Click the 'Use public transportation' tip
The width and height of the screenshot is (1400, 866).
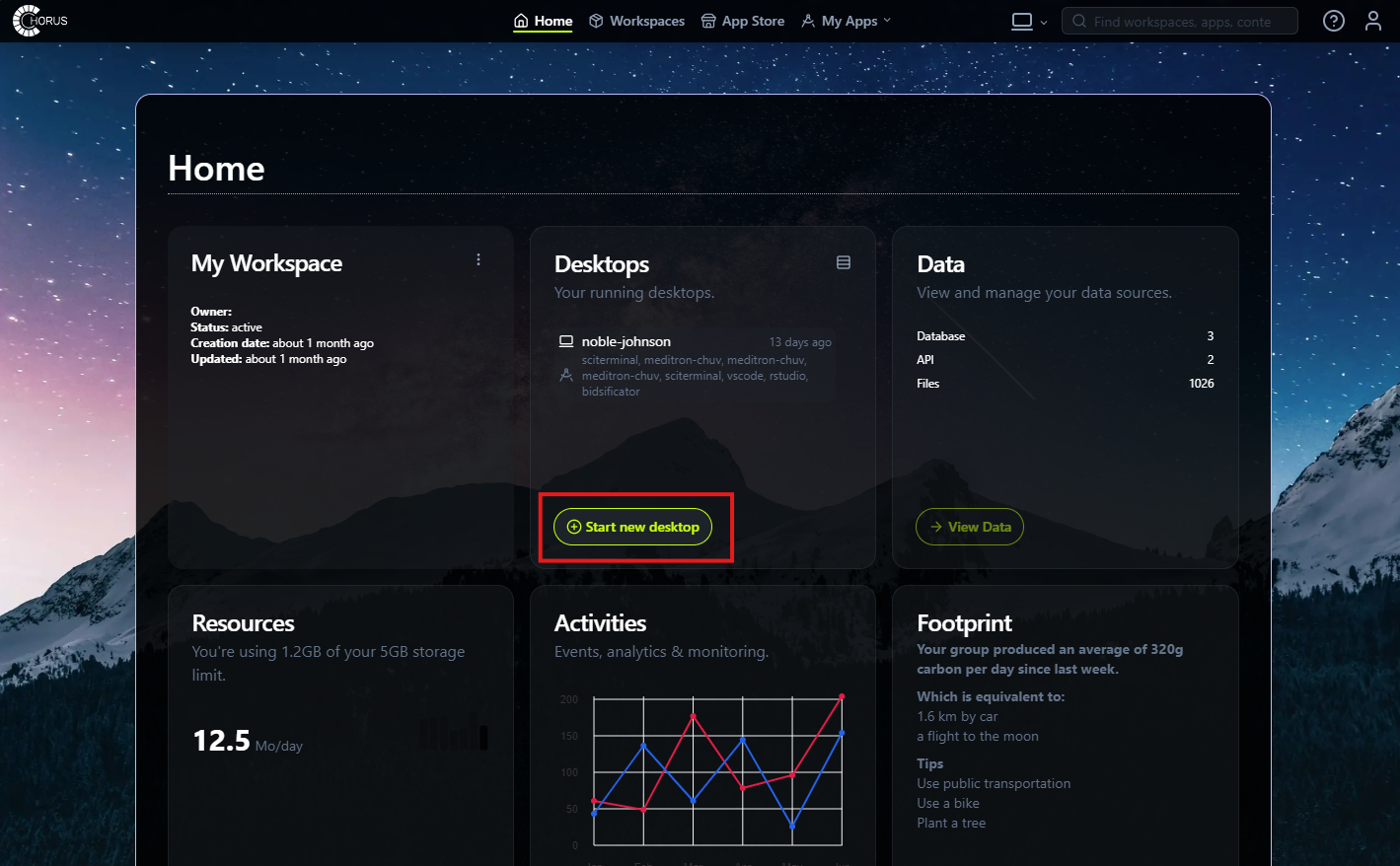994,783
